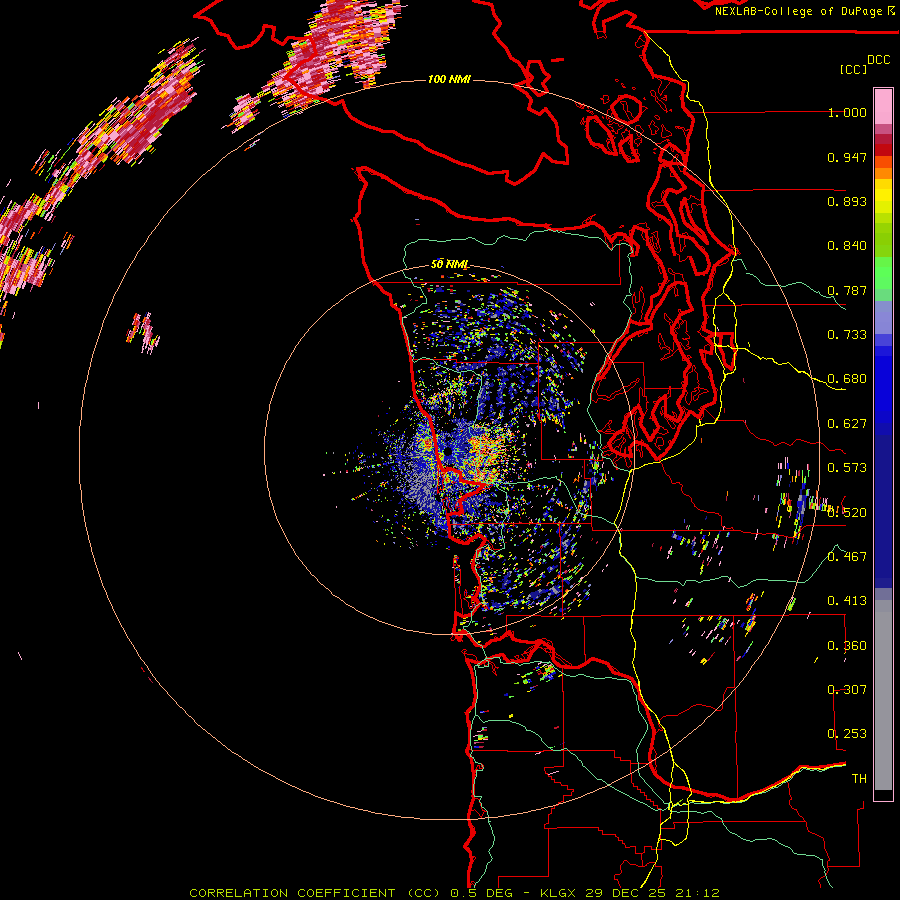Click the 0.787 value on color scale

pyautogui.click(x=847, y=290)
